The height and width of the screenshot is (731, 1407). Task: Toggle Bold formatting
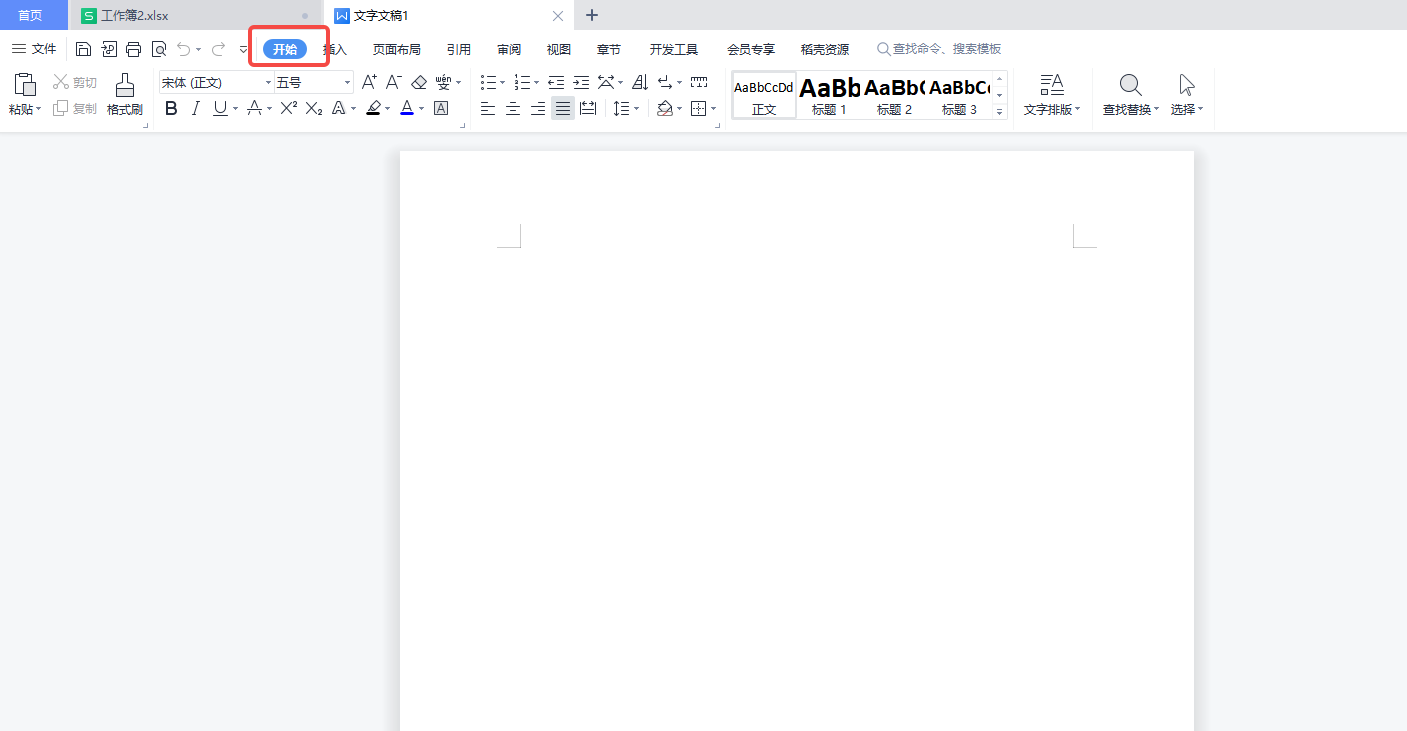171,108
